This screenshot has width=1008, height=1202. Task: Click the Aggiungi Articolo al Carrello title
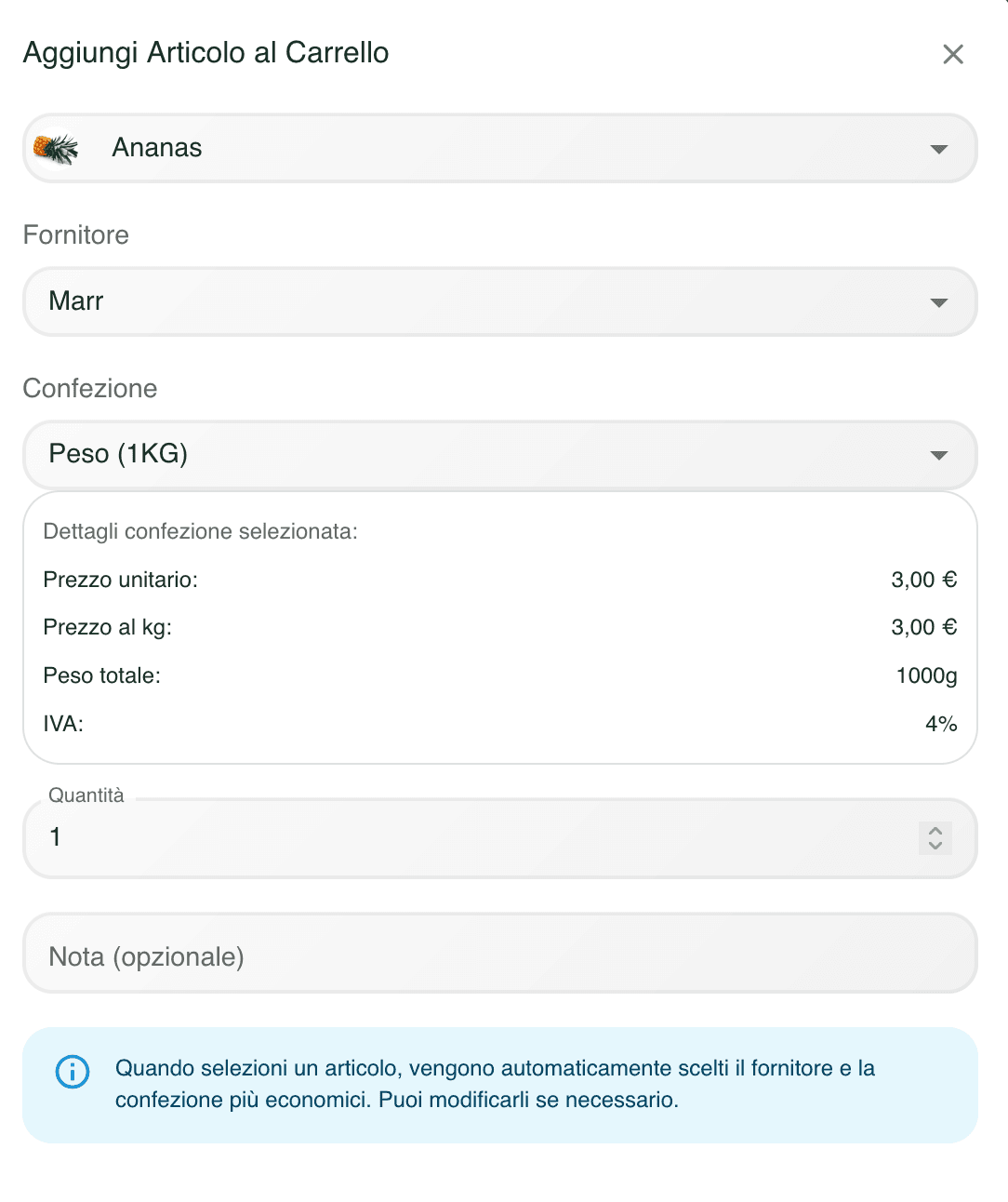tap(206, 53)
